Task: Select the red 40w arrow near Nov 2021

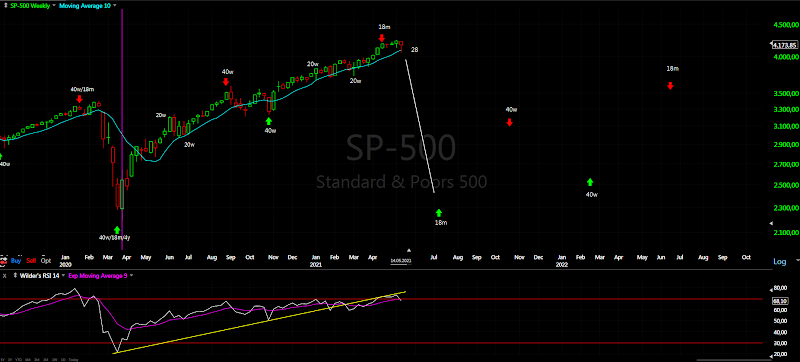Action: point(510,122)
